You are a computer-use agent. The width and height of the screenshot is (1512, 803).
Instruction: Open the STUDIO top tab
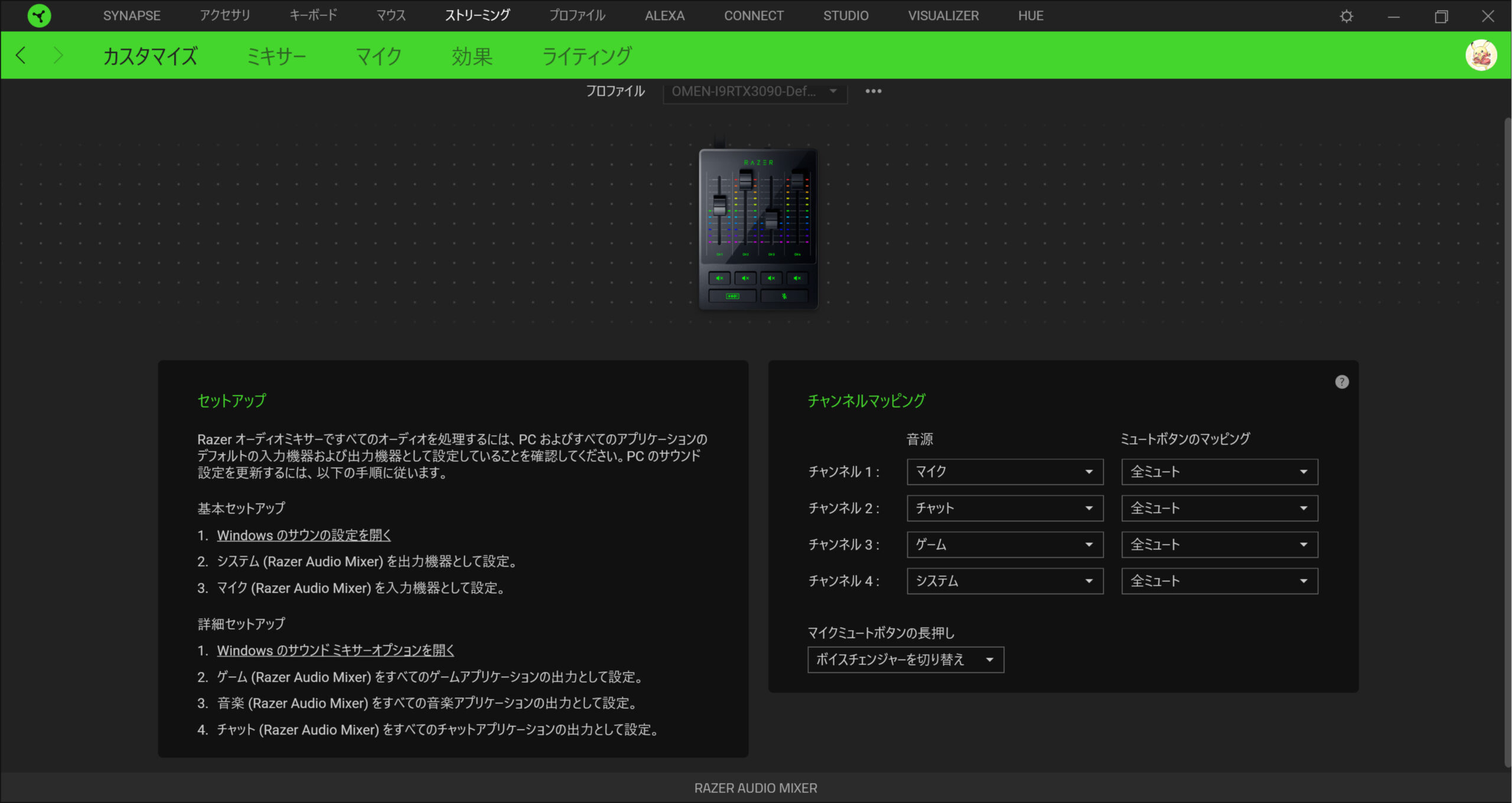tap(846, 16)
